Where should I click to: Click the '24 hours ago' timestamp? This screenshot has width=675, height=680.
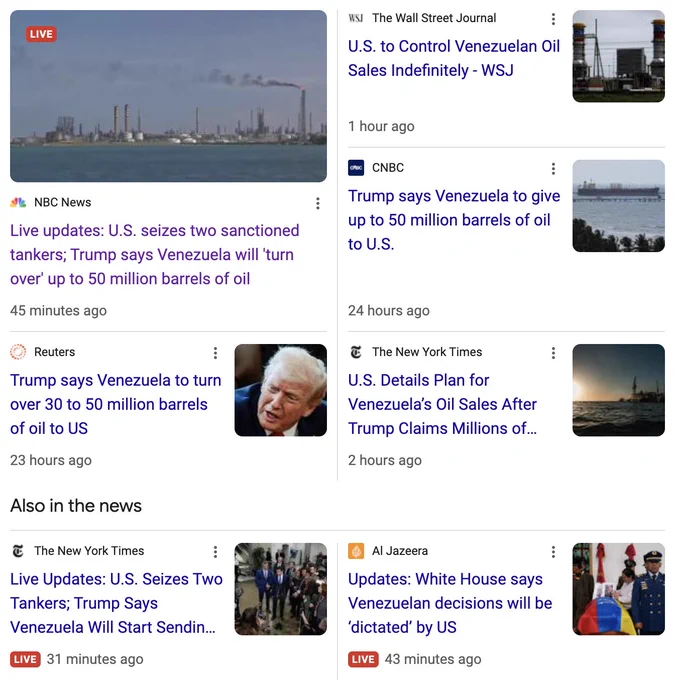(389, 311)
